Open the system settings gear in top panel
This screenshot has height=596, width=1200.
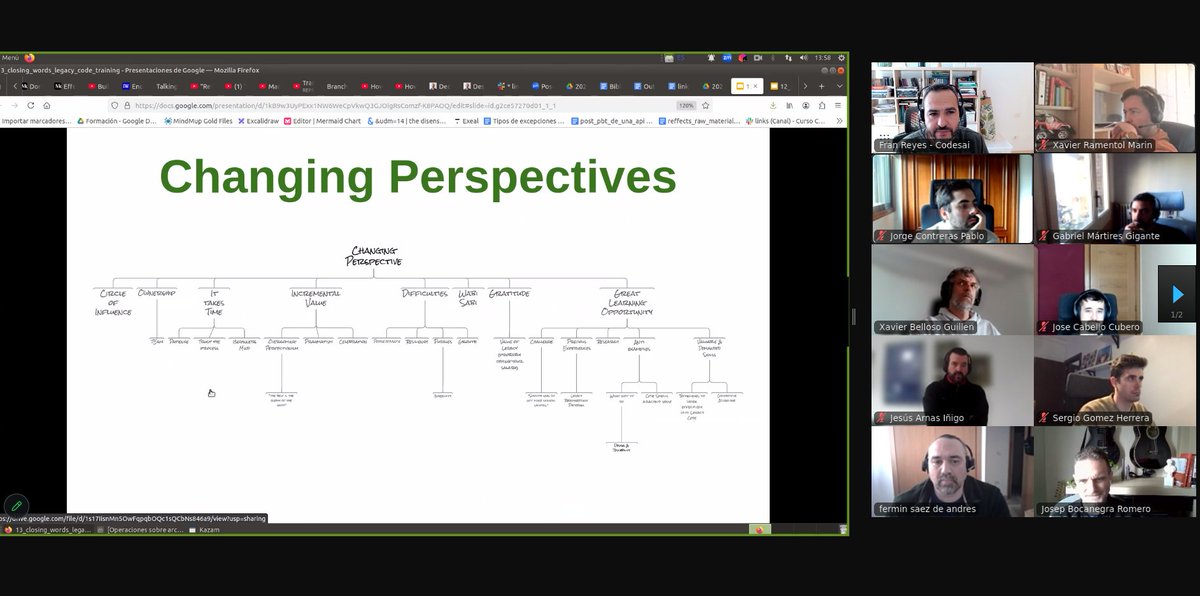coord(841,57)
